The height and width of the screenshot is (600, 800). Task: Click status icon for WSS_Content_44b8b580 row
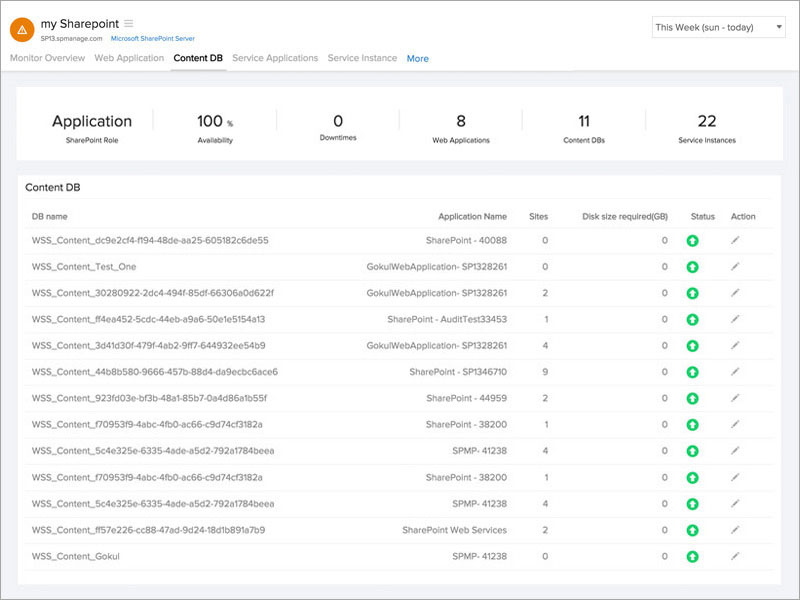692,370
